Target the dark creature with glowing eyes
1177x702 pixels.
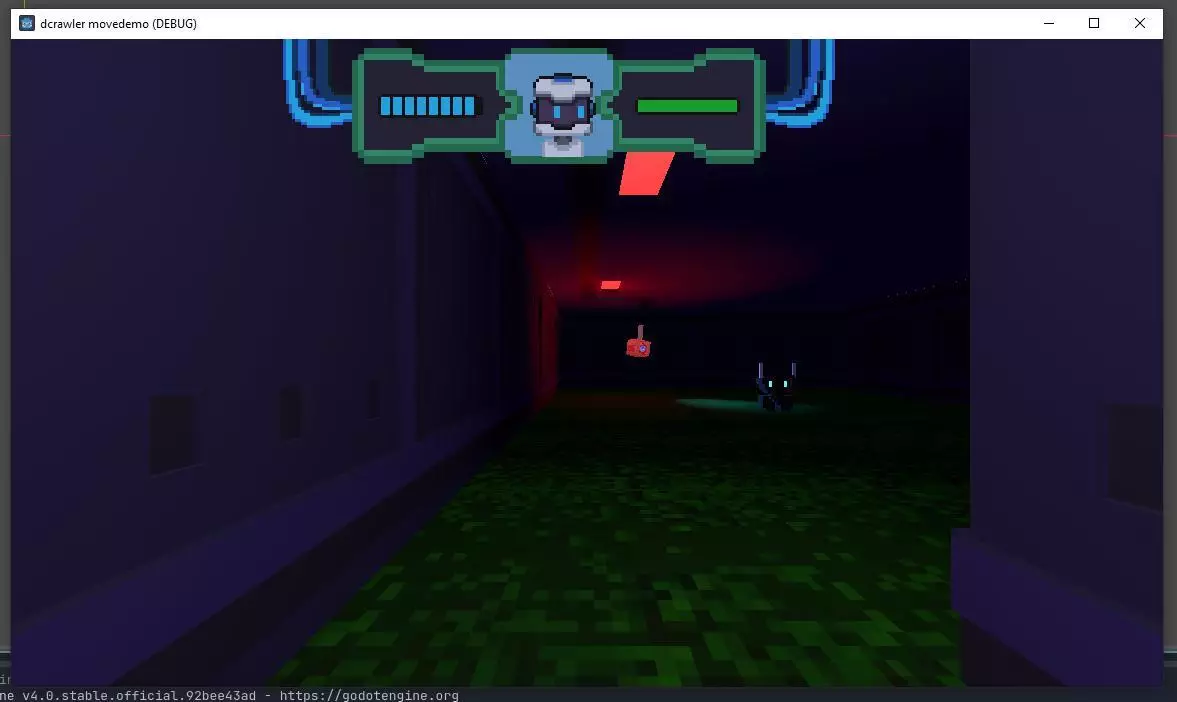[x=776, y=388]
